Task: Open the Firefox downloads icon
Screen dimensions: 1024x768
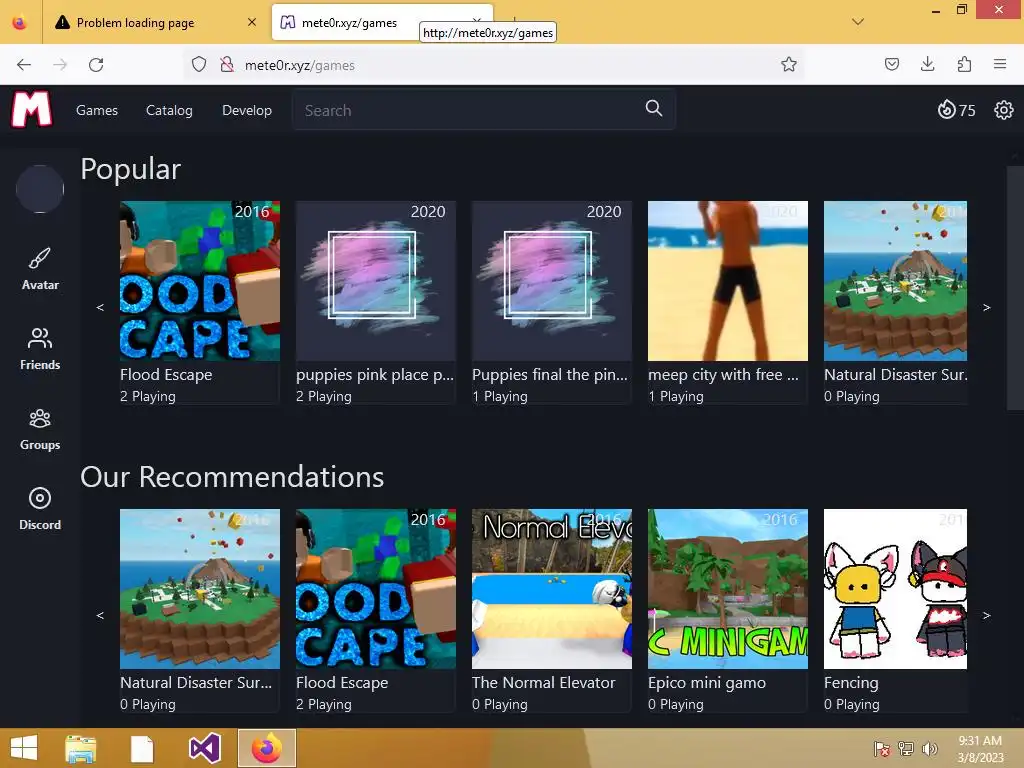Action: (x=927, y=64)
